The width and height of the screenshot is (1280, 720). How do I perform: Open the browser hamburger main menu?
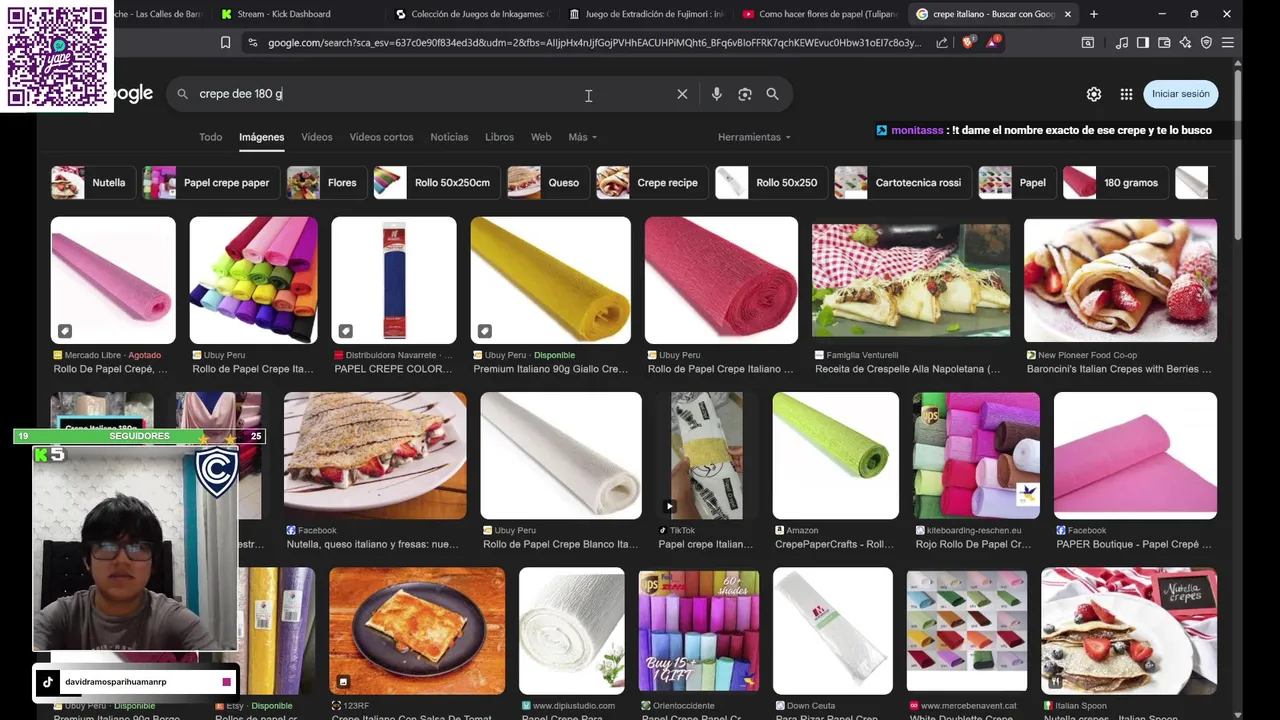coord(1227,43)
